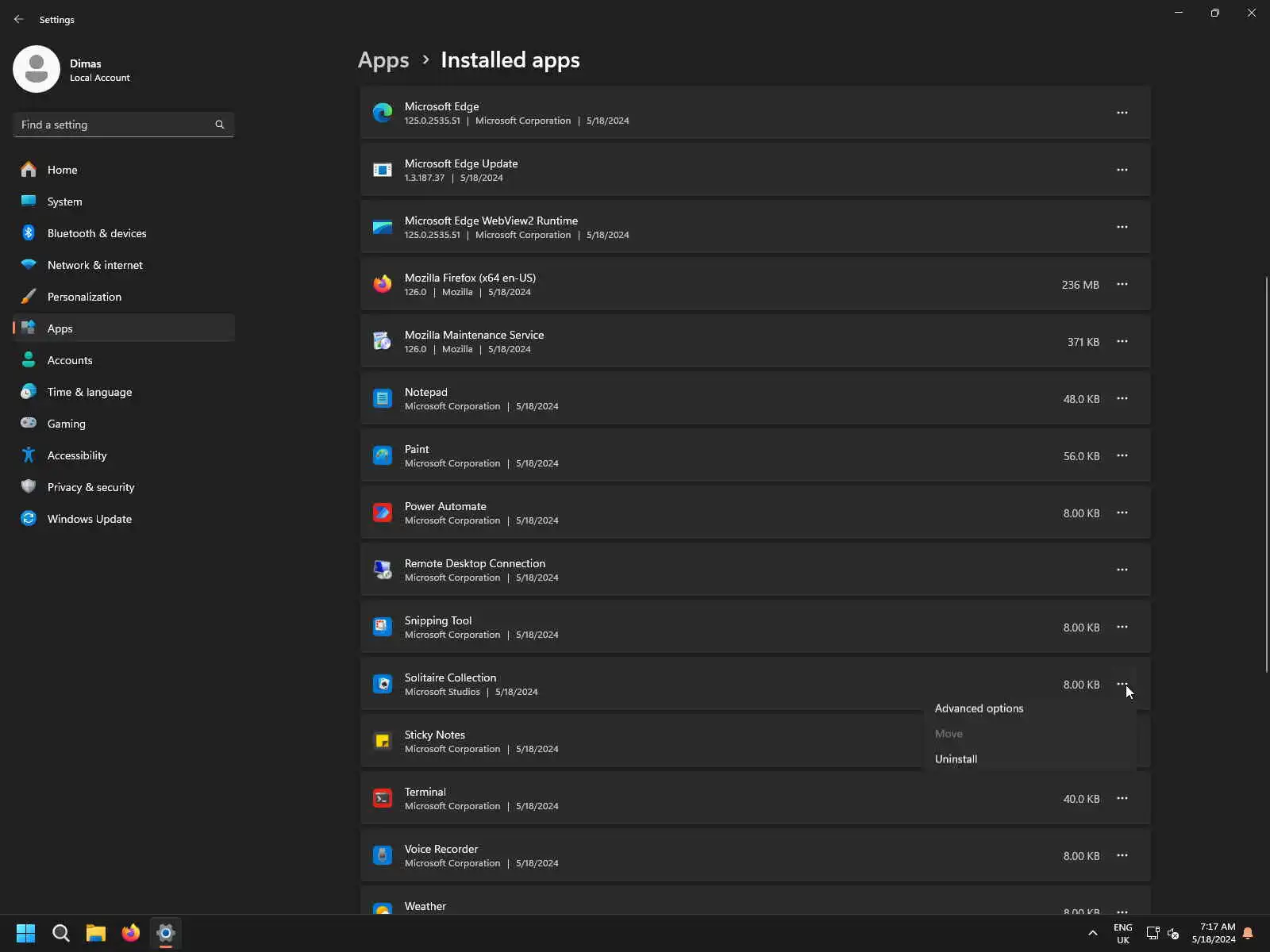Image resolution: width=1270 pixels, height=952 pixels.
Task: Click the Apps breadcrumb link
Action: click(383, 60)
